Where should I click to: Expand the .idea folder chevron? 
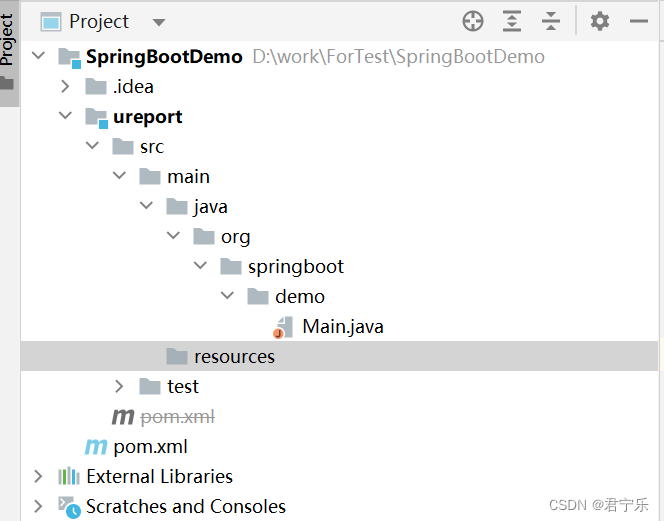[x=65, y=86]
